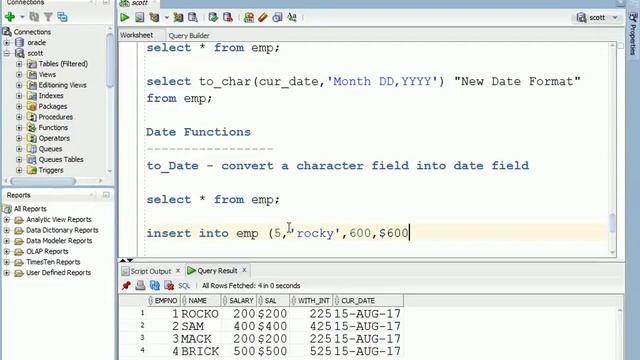The image size is (640, 360).
Task: Select the Editioning Views tree item
Action: 62,85
